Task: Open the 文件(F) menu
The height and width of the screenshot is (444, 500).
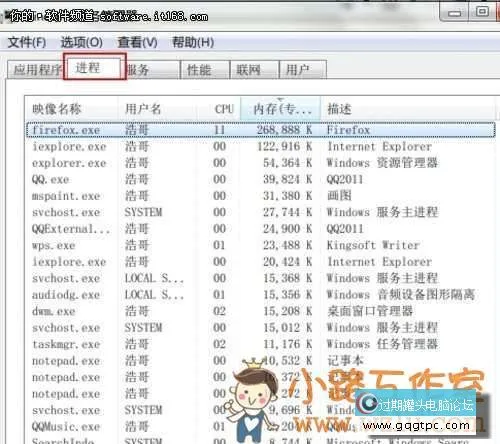Action: (27, 42)
